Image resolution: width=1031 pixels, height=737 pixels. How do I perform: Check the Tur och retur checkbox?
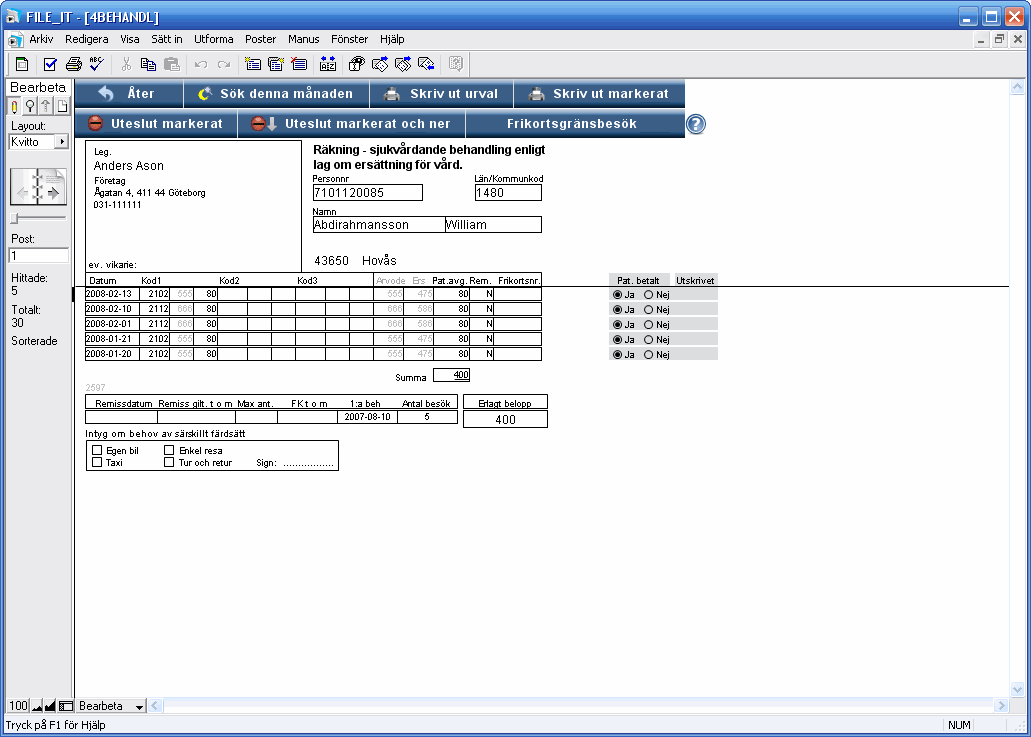(x=169, y=462)
